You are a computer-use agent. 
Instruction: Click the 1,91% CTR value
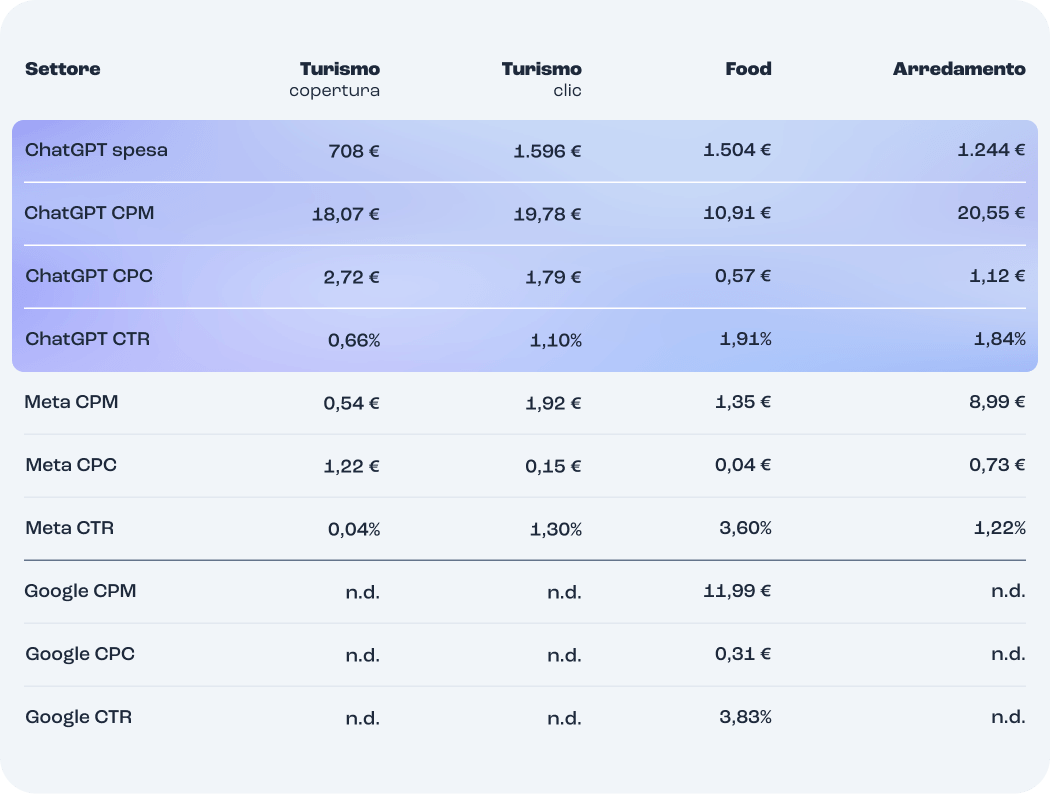coord(746,339)
